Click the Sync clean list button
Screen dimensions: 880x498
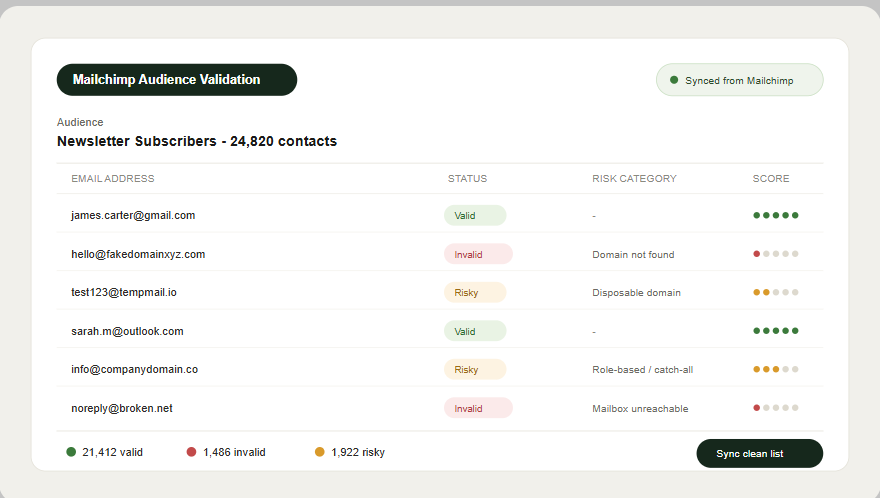point(759,454)
